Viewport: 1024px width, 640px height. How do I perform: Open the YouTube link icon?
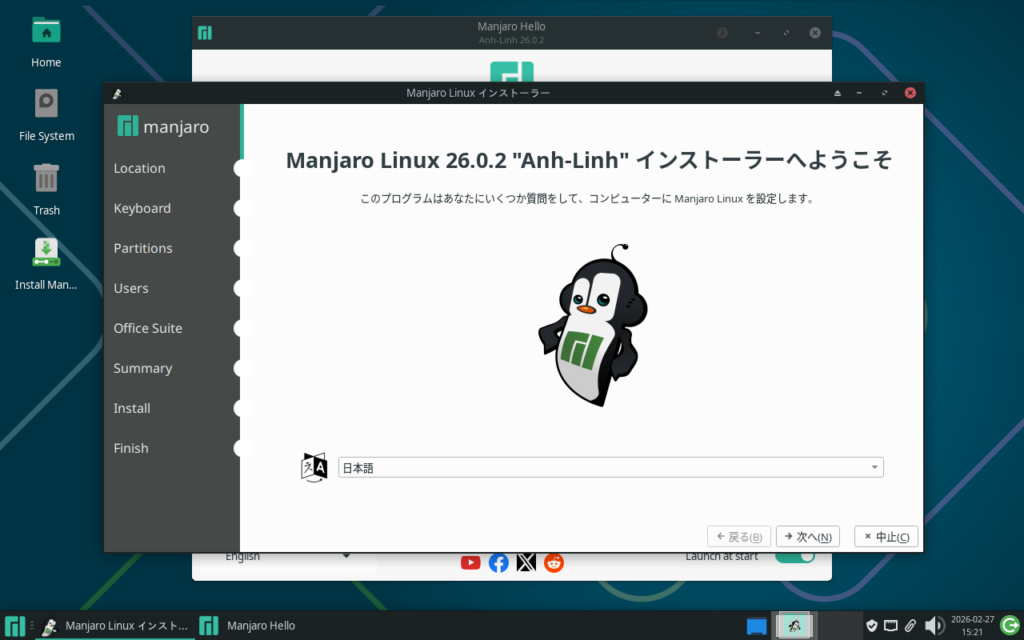pos(470,562)
